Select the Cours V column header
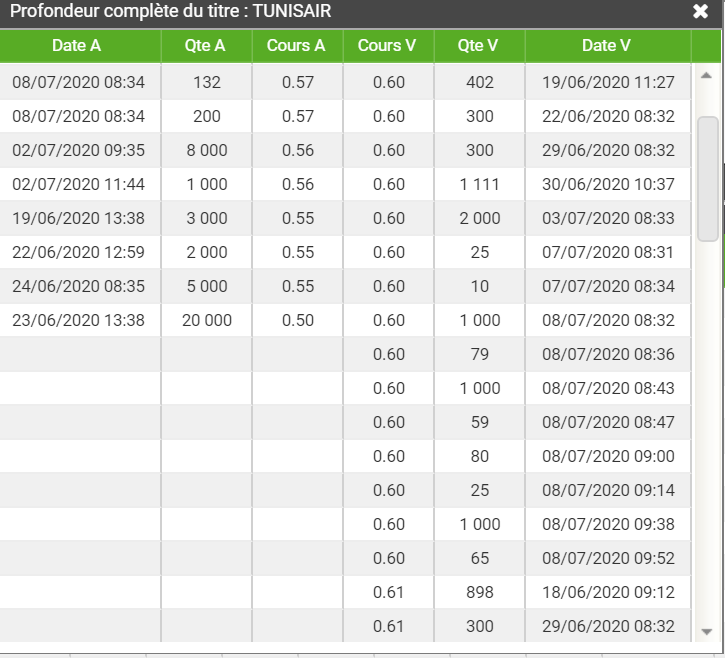The image size is (725, 658). 388,46
